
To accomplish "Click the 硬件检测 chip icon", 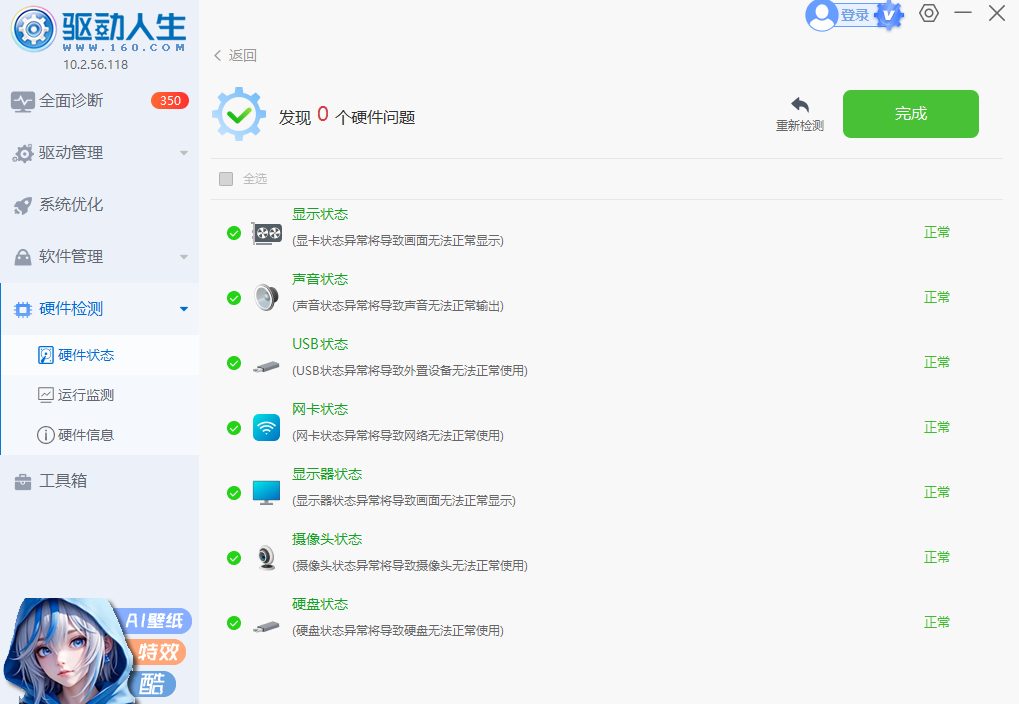I will pos(23,309).
